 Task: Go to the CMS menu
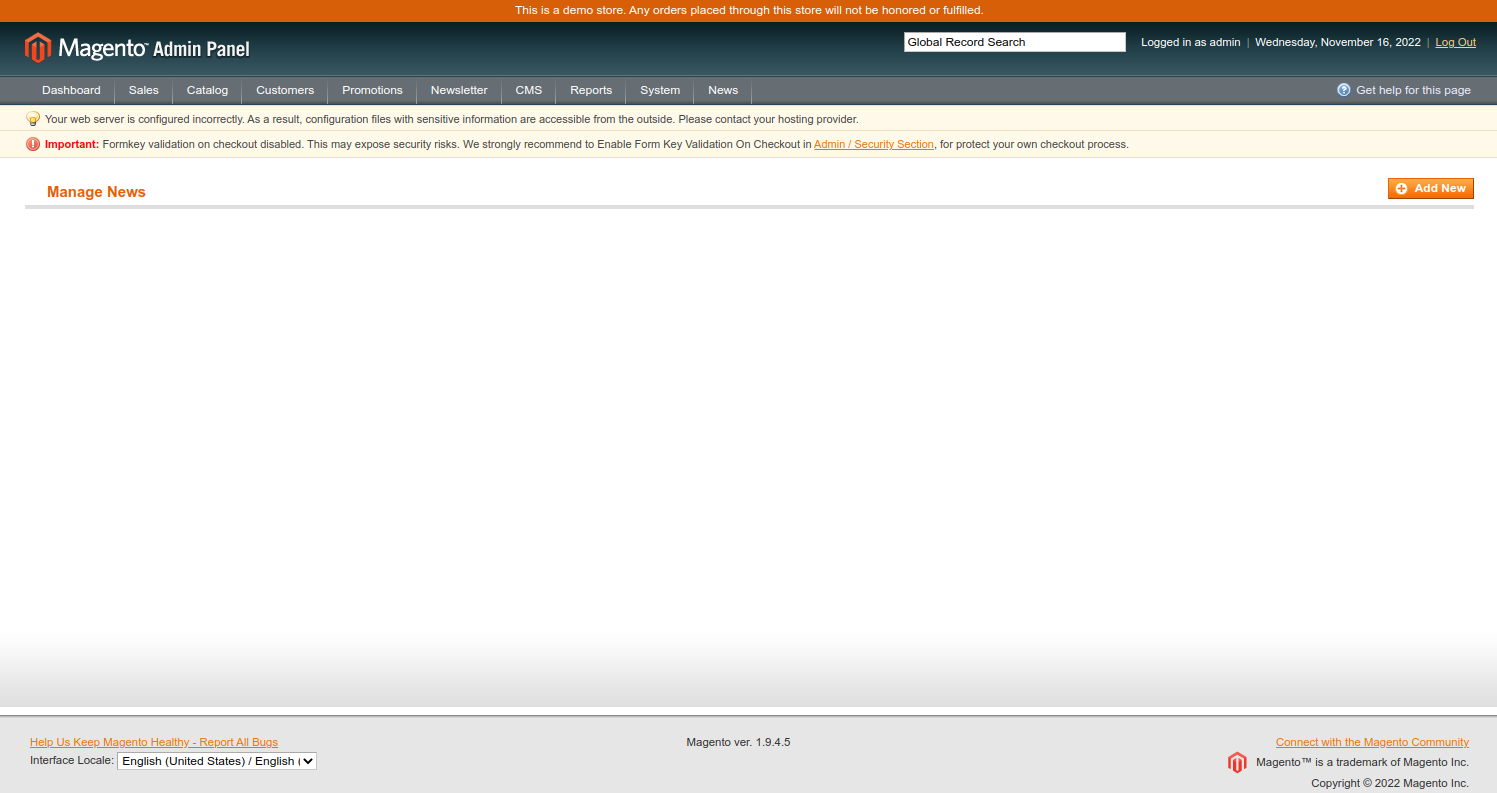click(529, 90)
